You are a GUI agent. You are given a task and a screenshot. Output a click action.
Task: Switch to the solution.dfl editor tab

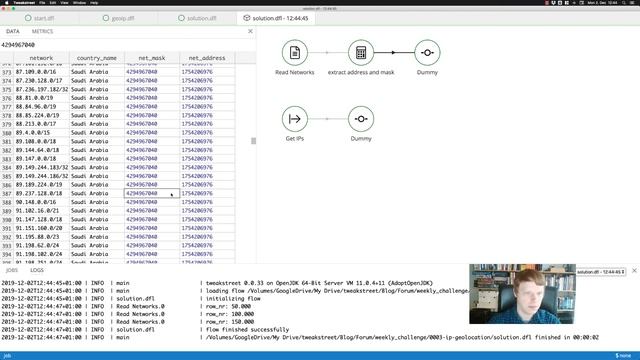click(x=197, y=18)
